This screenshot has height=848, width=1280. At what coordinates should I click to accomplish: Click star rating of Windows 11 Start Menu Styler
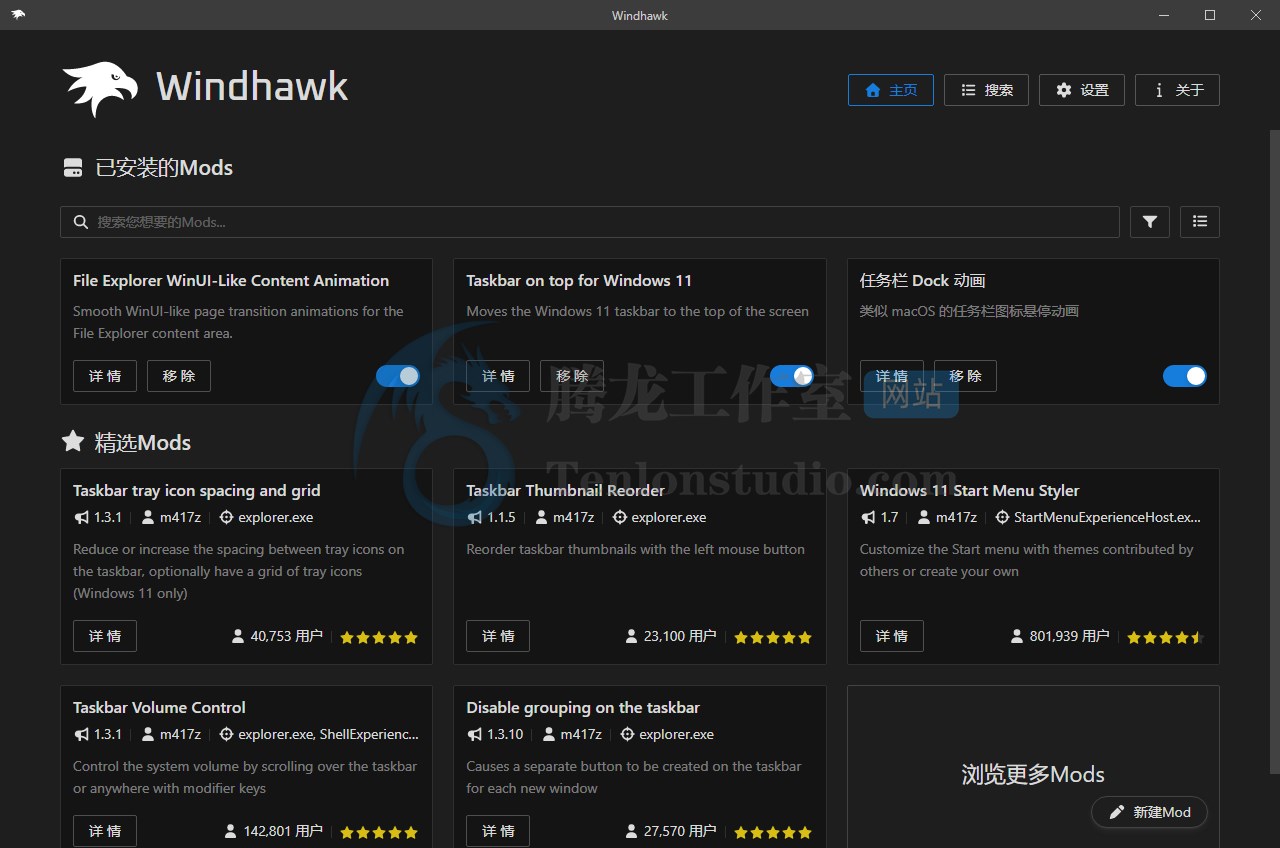[1166, 637]
